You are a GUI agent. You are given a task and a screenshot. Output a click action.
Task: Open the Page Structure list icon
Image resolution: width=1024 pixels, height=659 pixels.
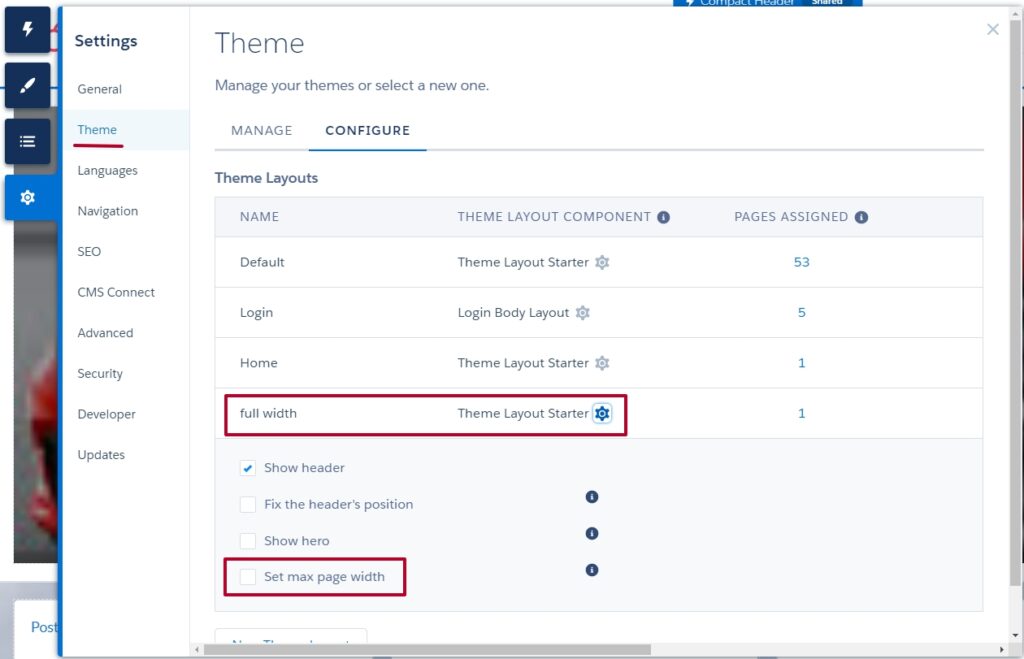(x=27, y=142)
